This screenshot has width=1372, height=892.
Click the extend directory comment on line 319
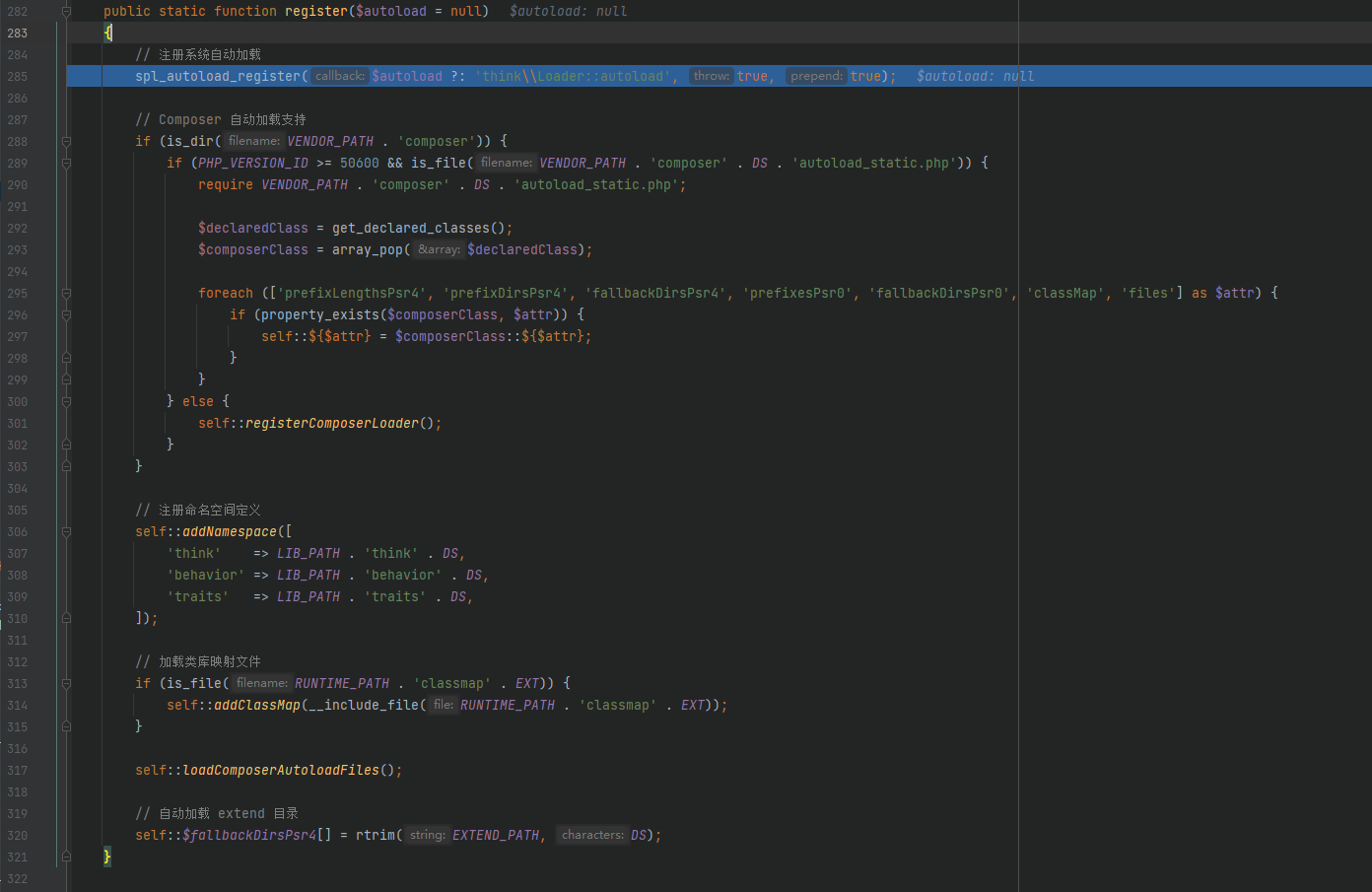click(x=217, y=813)
